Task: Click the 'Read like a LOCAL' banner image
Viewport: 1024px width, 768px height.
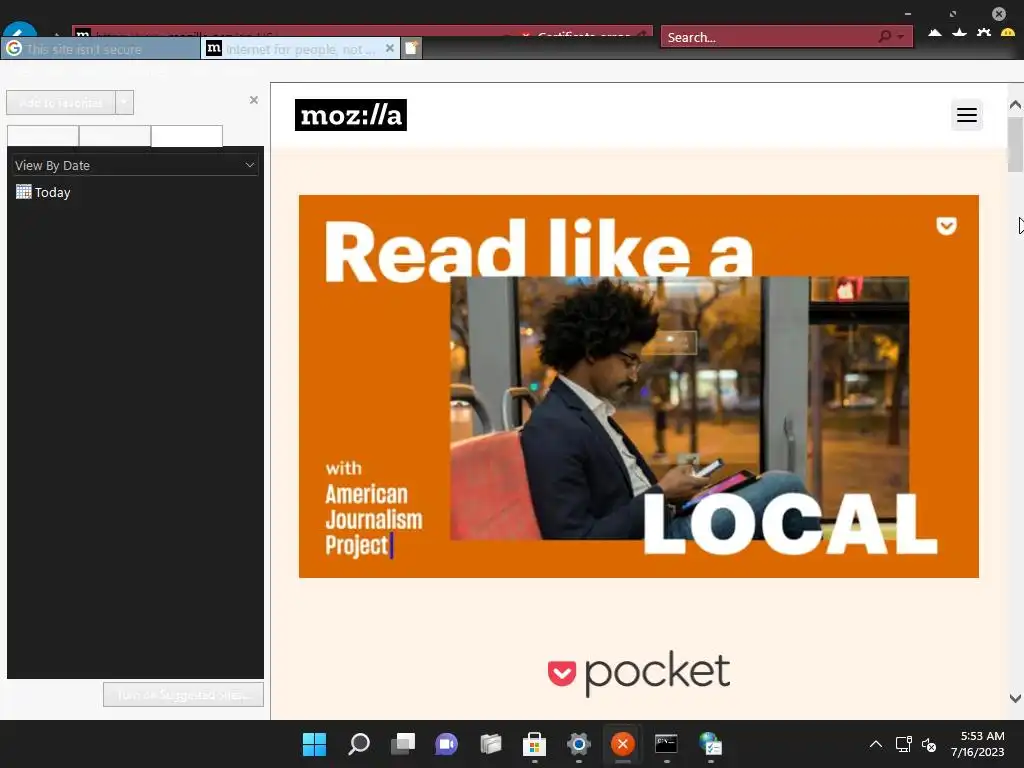Action: coord(639,386)
